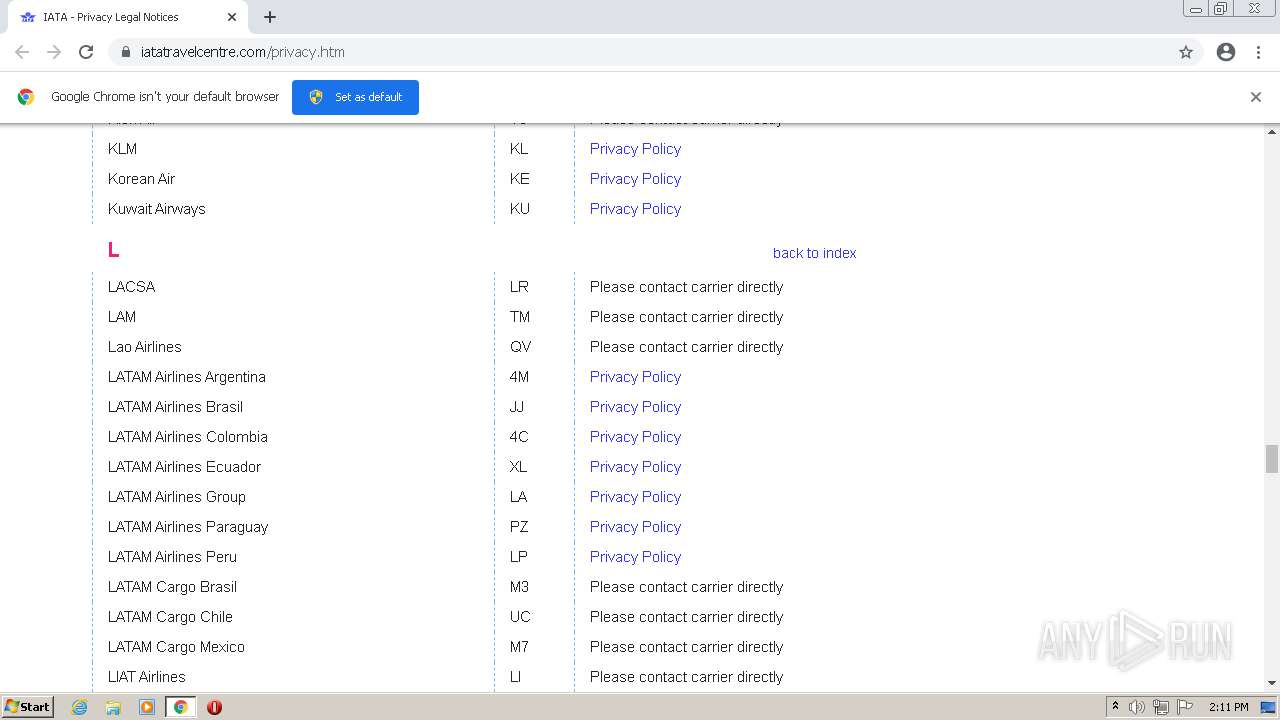Open the network tray icon
Viewport: 1280px width, 720px height.
point(1161,707)
